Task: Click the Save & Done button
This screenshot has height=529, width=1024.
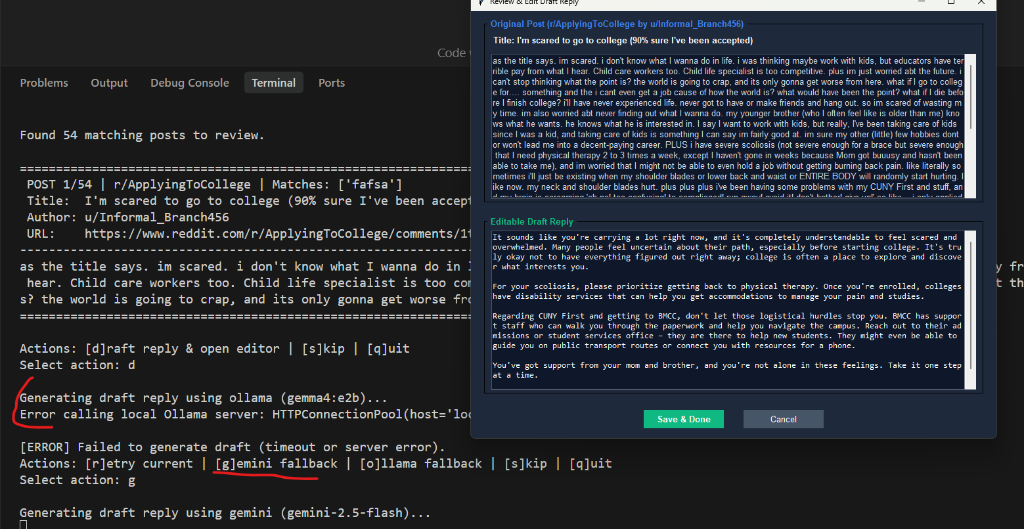Action: (x=684, y=419)
